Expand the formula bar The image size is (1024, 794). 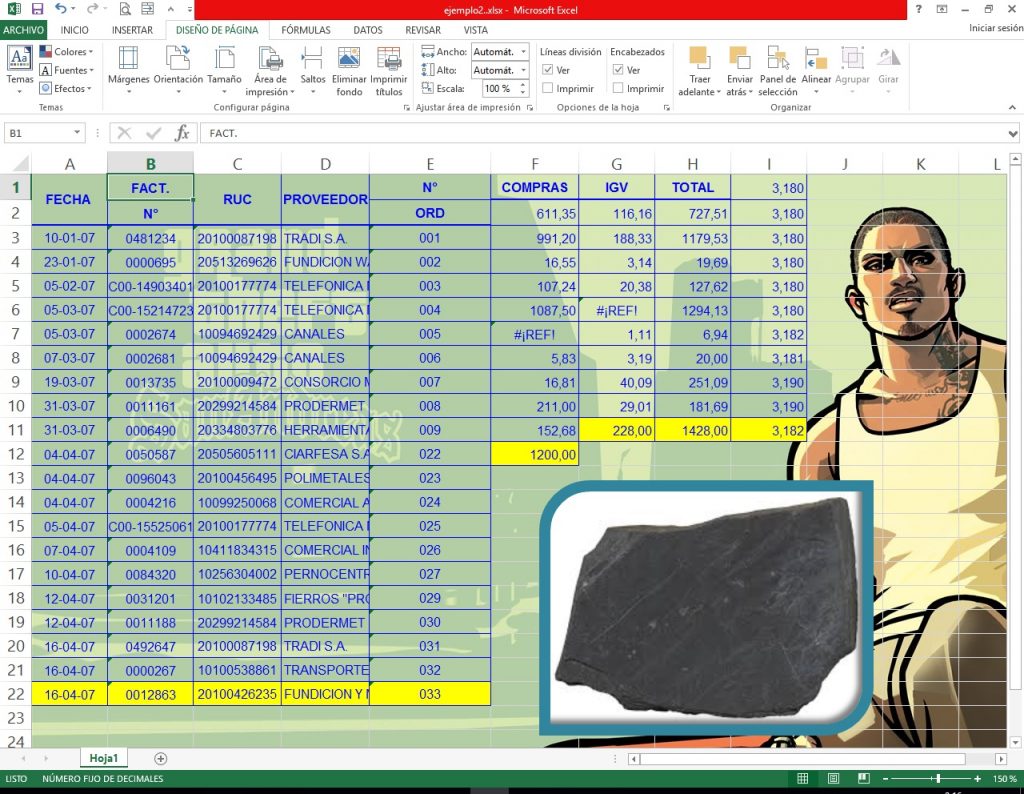1012,133
